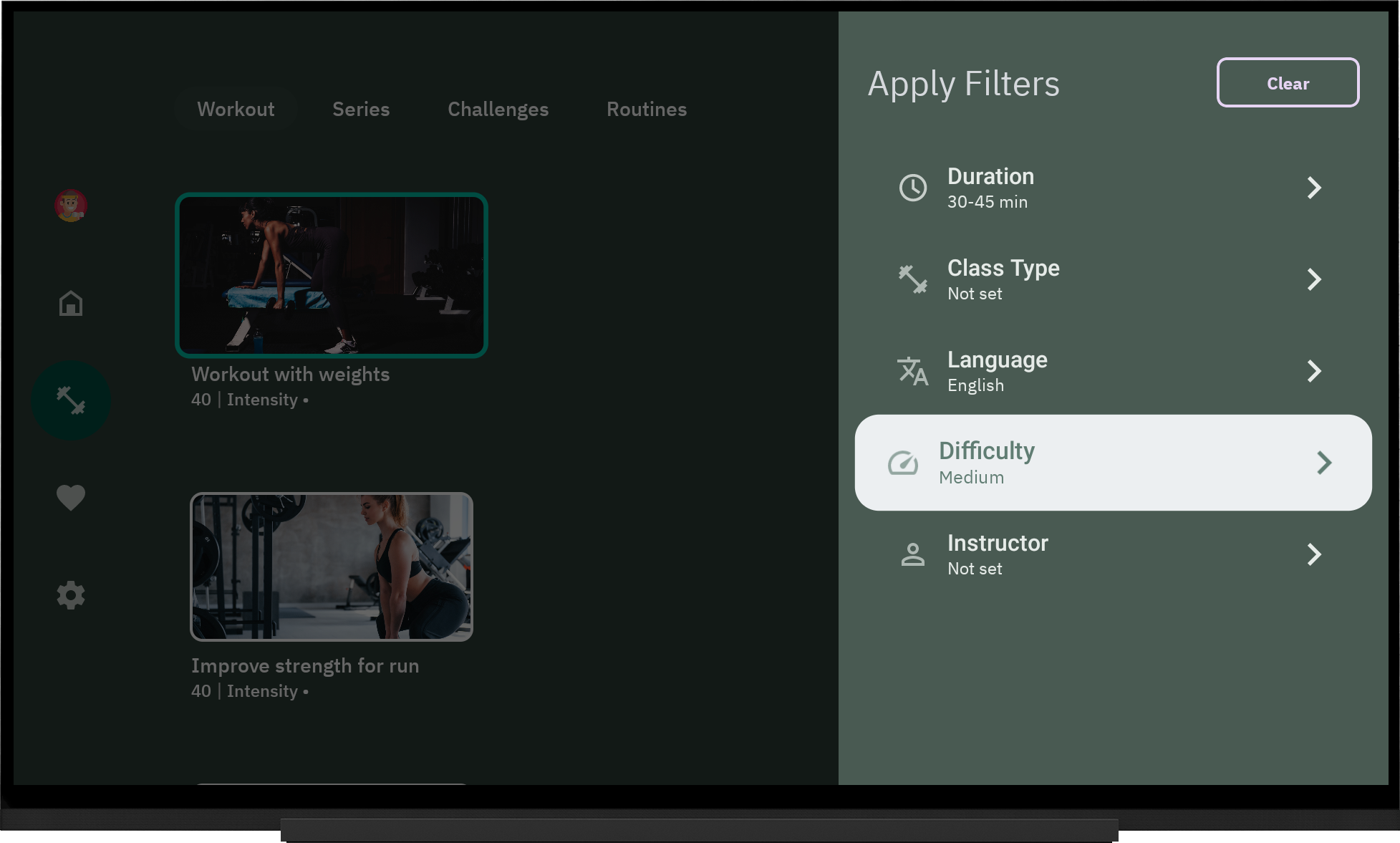1400x843 pixels.
Task: Switch to the Series tab
Action: pyautogui.click(x=361, y=109)
